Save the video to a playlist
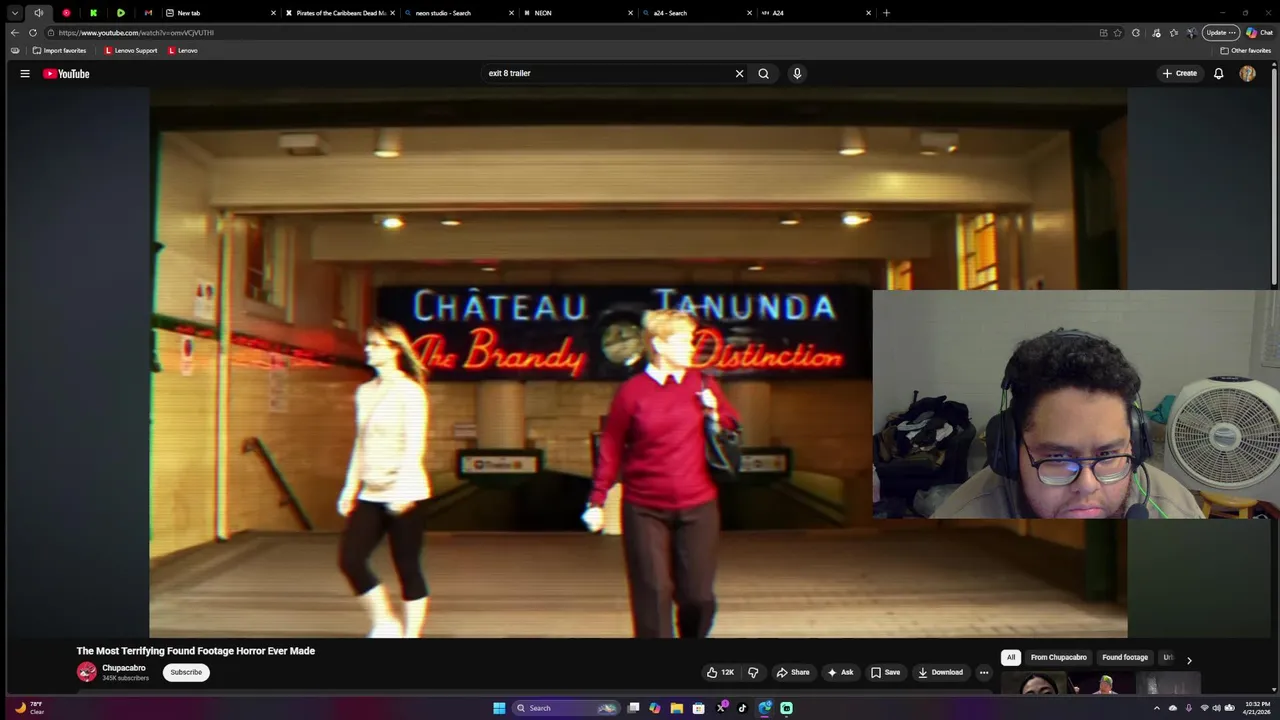 (x=885, y=672)
